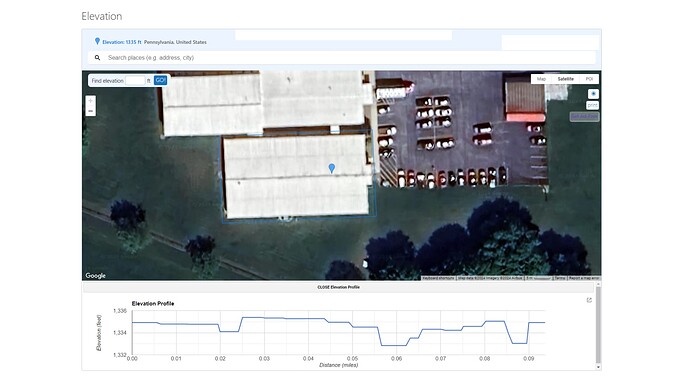Click the search magnifier icon
690x388 pixels.
tap(97, 58)
